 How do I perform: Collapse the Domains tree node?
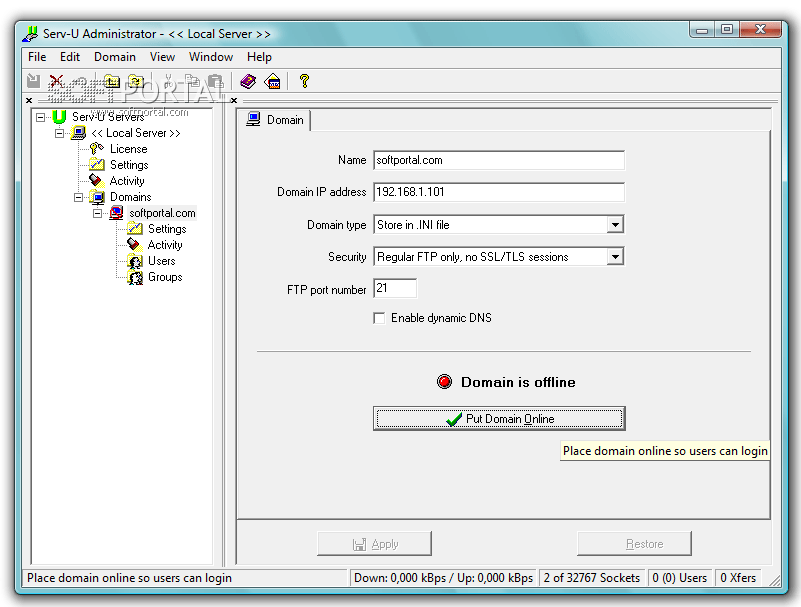pos(79,197)
